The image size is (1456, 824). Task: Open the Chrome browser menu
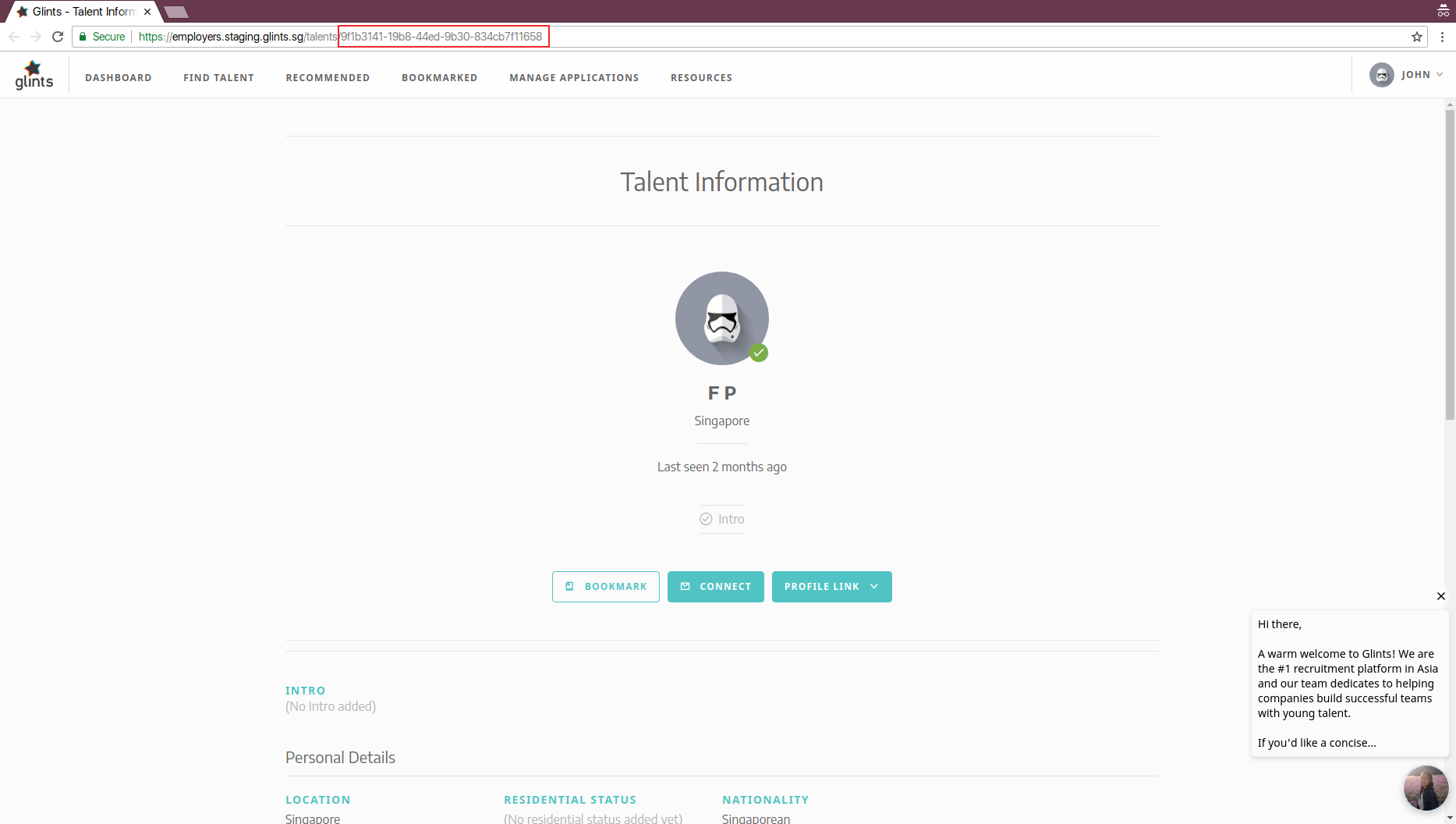pyautogui.click(x=1441, y=36)
